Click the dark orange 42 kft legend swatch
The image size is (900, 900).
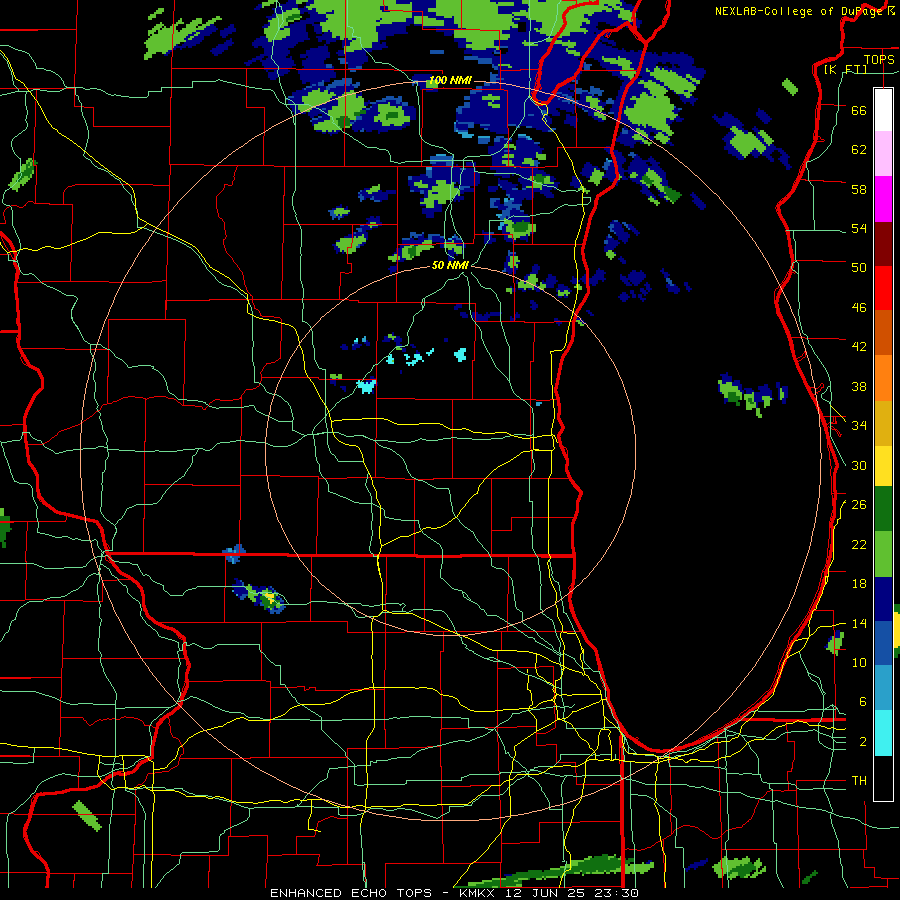[883, 332]
